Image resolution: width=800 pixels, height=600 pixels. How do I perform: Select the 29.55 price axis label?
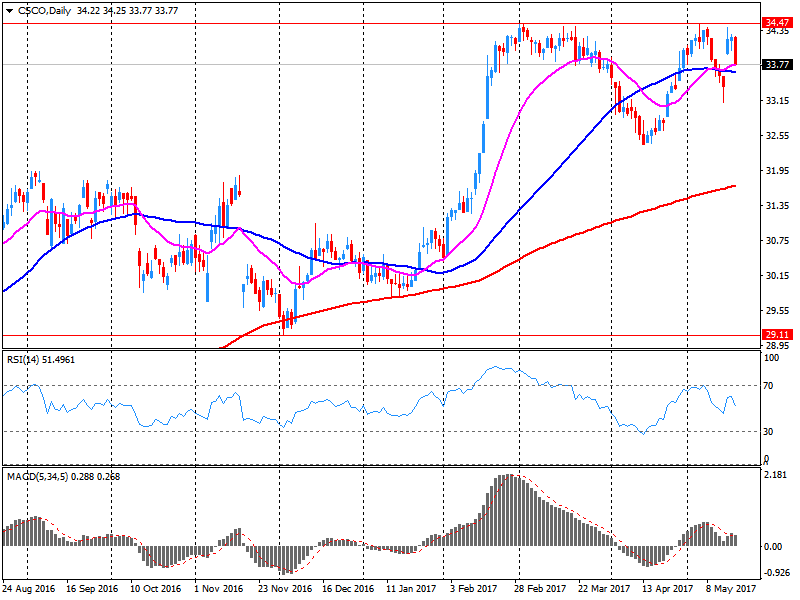(x=777, y=310)
